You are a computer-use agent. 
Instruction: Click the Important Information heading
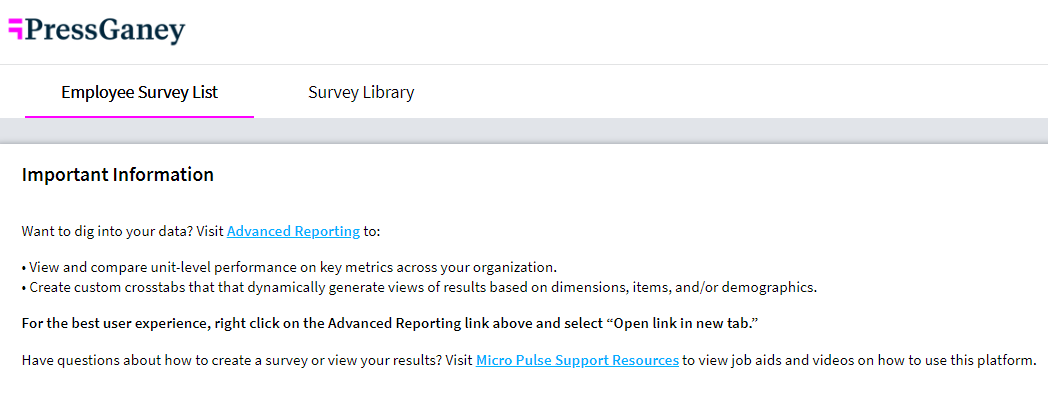click(x=118, y=175)
